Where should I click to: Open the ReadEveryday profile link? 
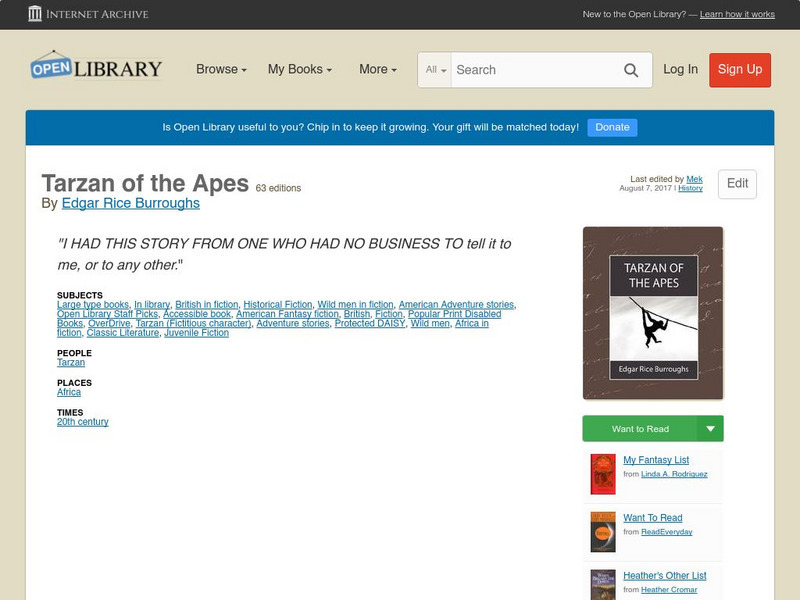tap(666, 532)
